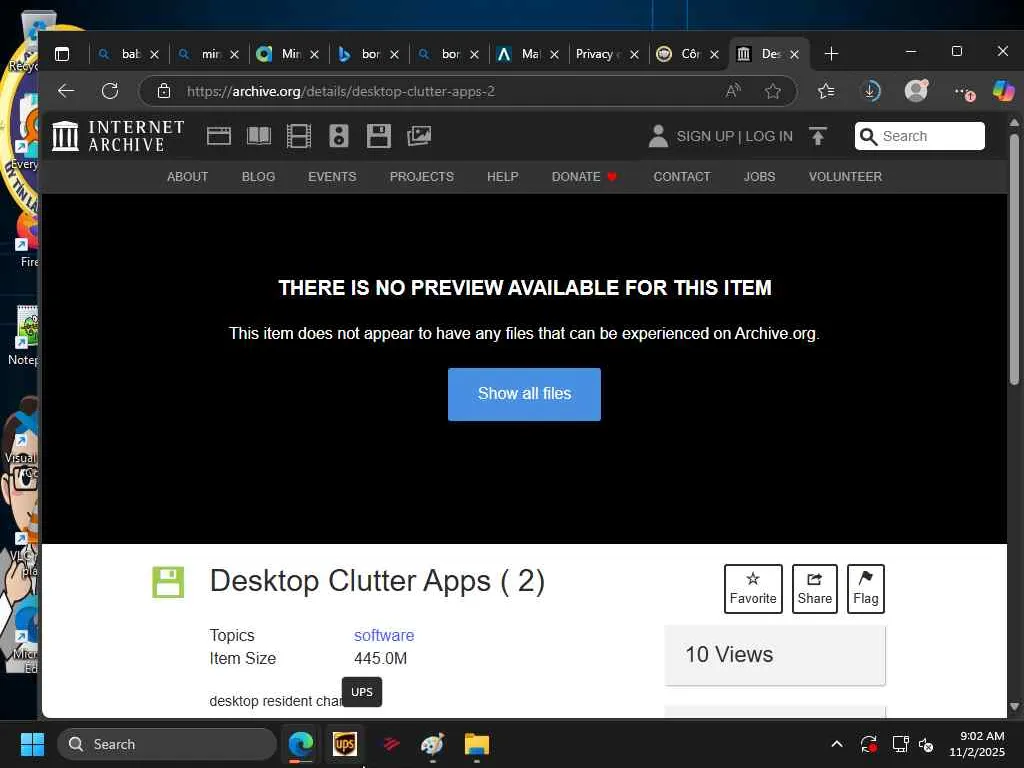Click the taskbar clock and date
This screenshot has width=1024, height=768.
pyautogui.click(x=977, y=744)
